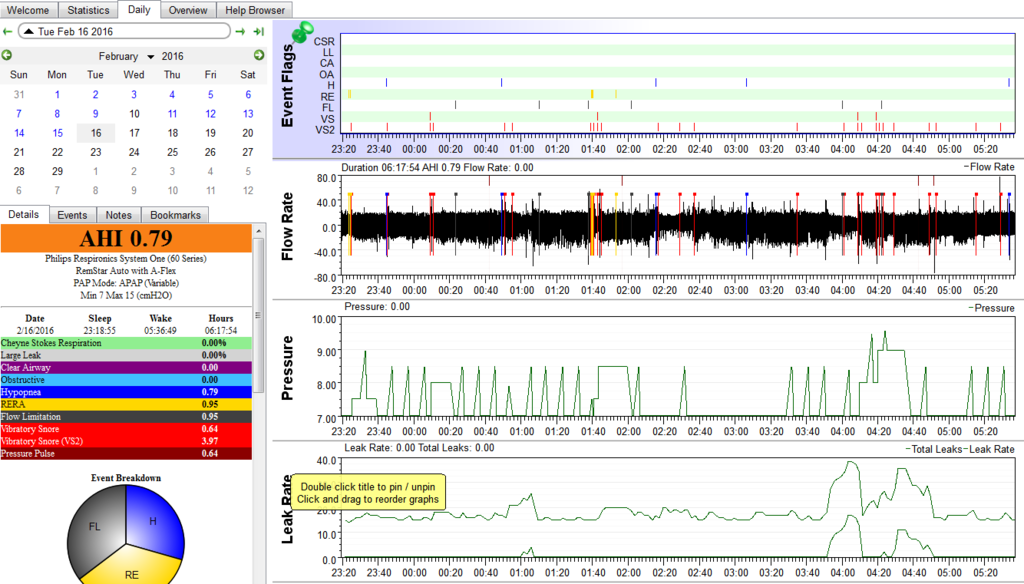Open the Bookmarks tab

click(175, 215)
